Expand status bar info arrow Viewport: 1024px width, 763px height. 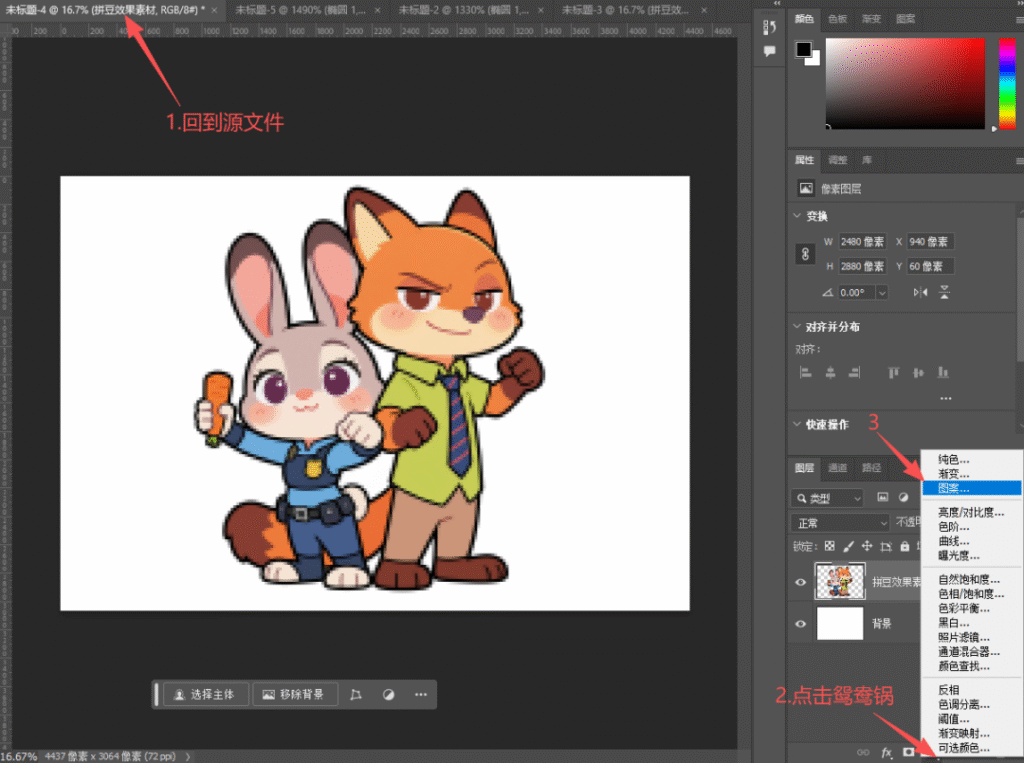[x=188, y=756]
